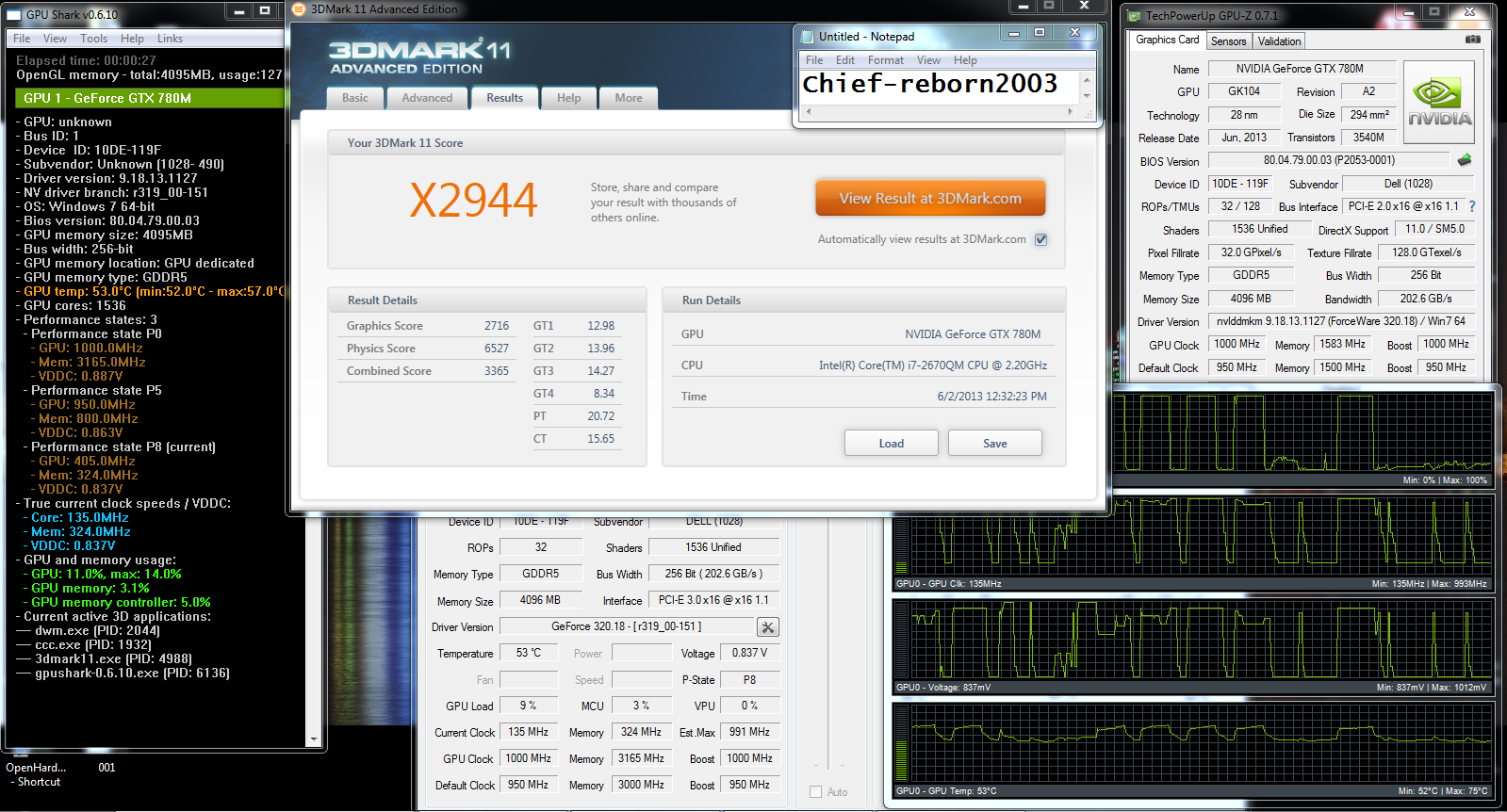The image size is (1507, 812).
Task: Select GPU-Z Graphics Card tab
Action: point(1167,40)
